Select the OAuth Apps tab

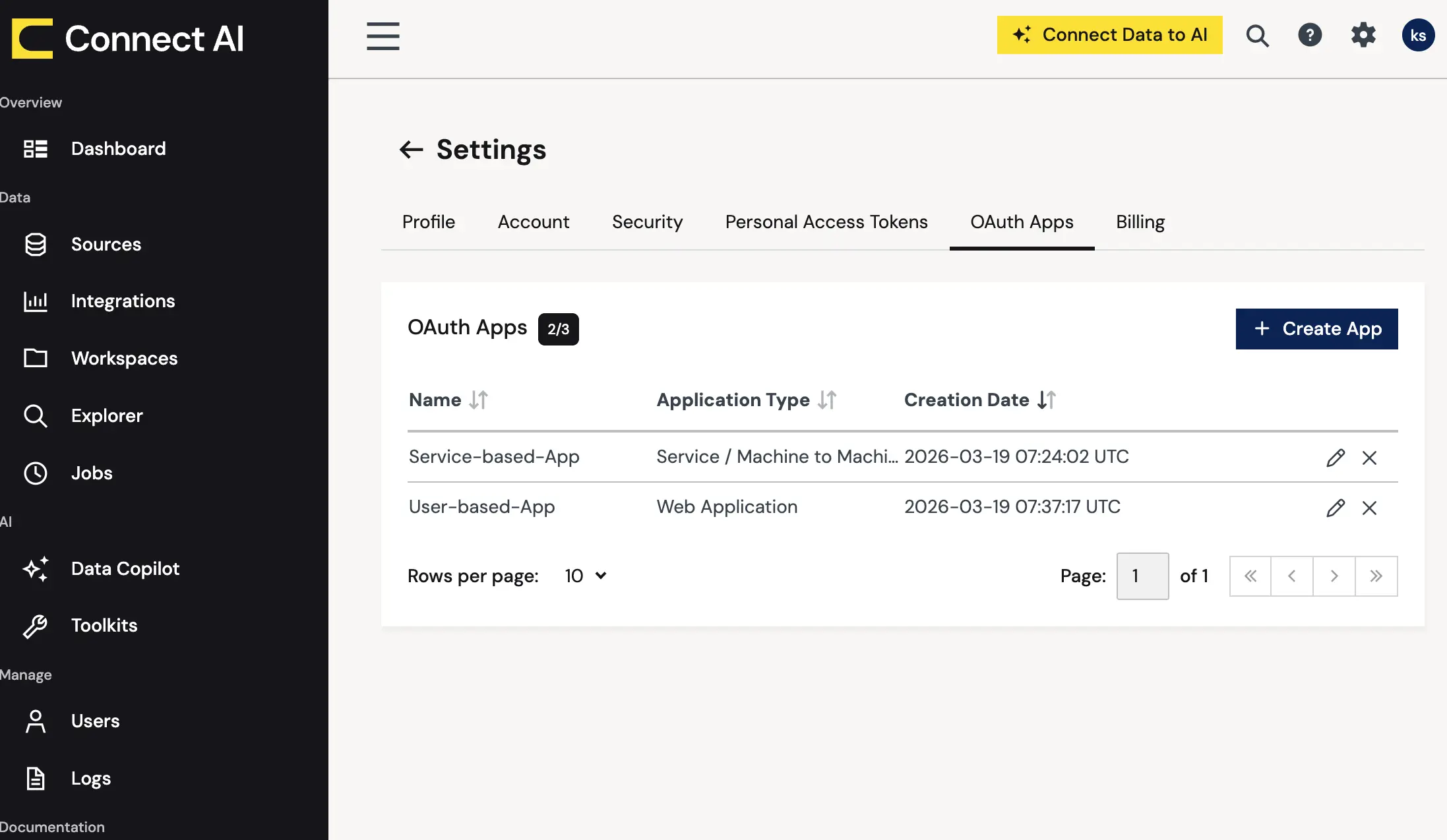pyautogui.click(x=1022, y=222)
